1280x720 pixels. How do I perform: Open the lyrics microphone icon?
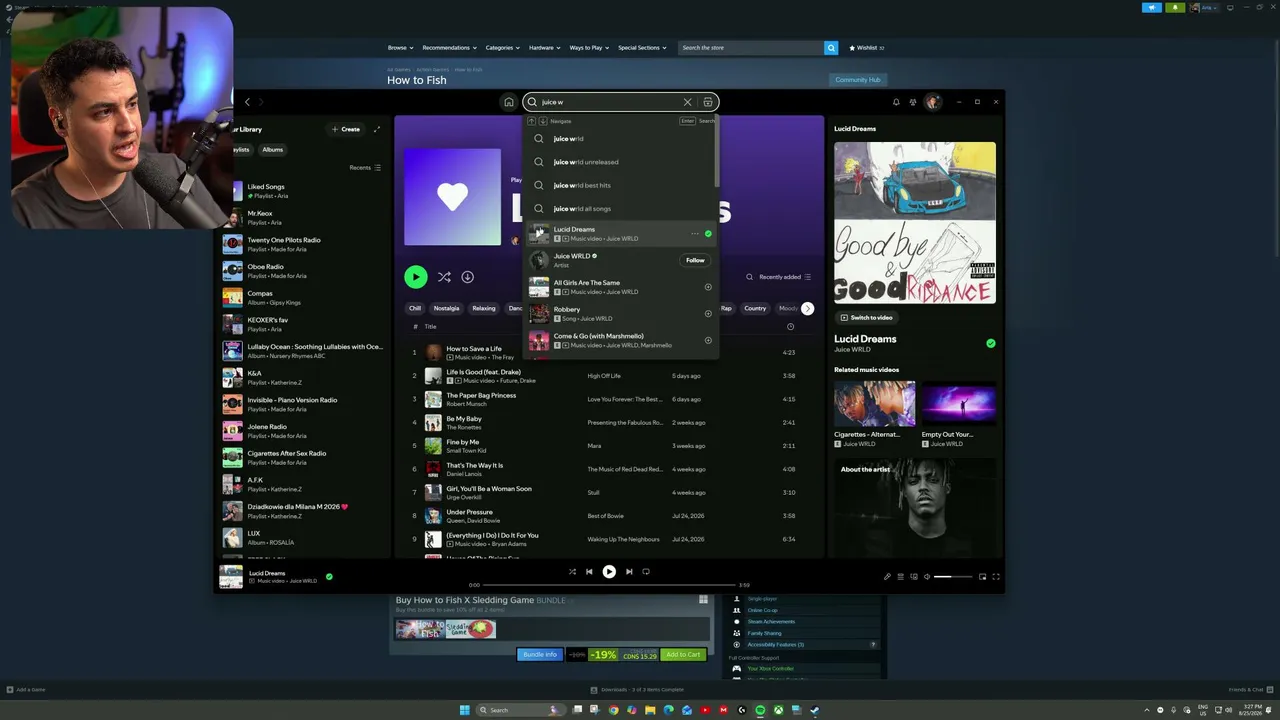(x=887, y=577)
